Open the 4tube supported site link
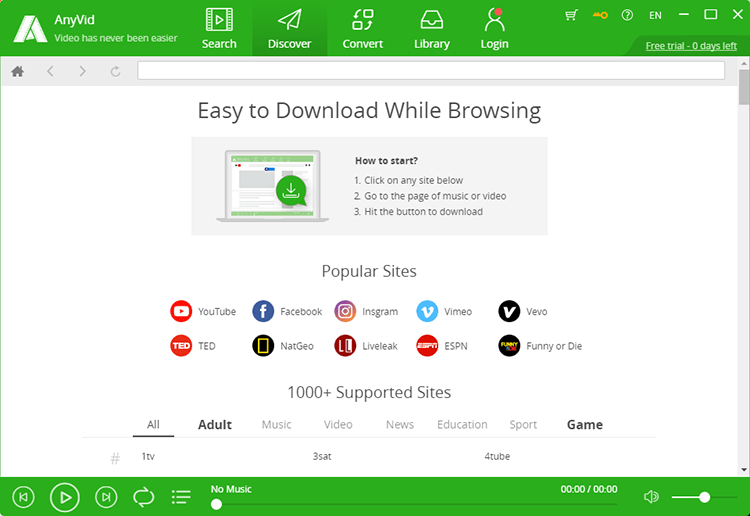Viewport: 750px width, 516px height. tap(497, 456)
